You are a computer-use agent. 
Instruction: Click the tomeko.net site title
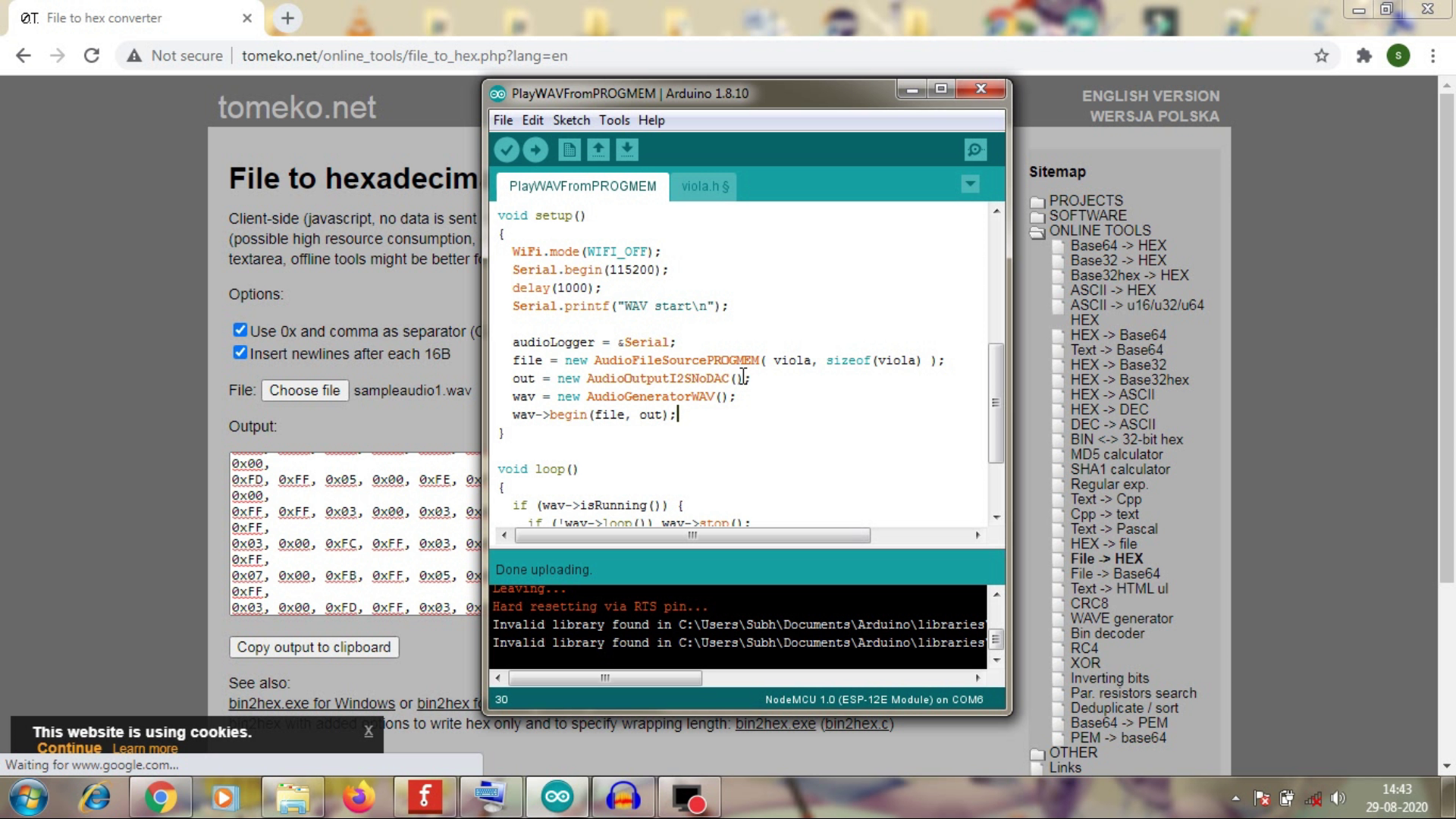297,107
